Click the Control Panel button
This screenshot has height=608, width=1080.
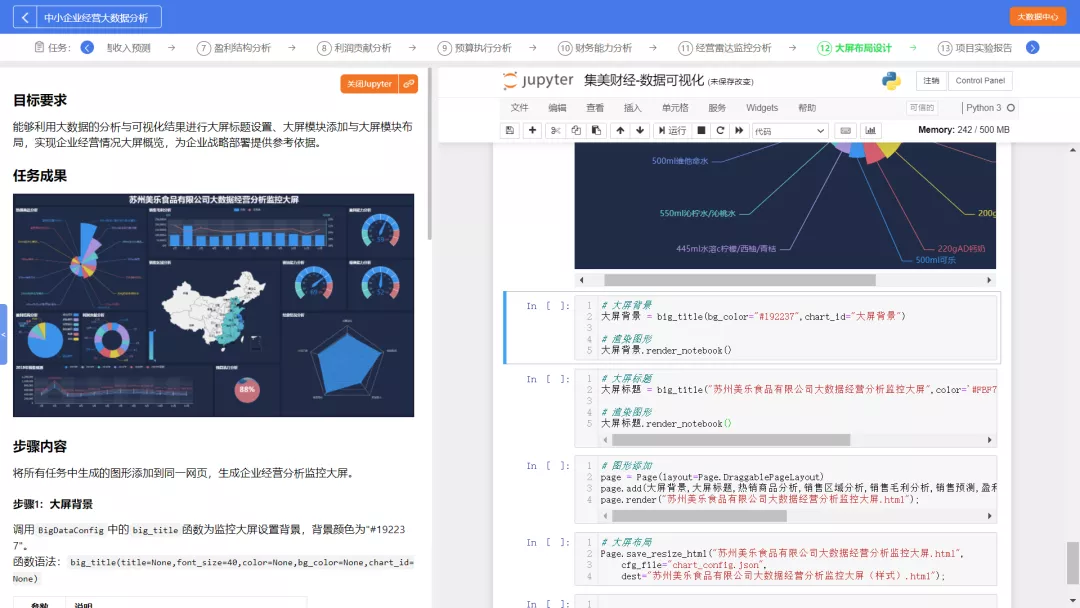point(979,81)
